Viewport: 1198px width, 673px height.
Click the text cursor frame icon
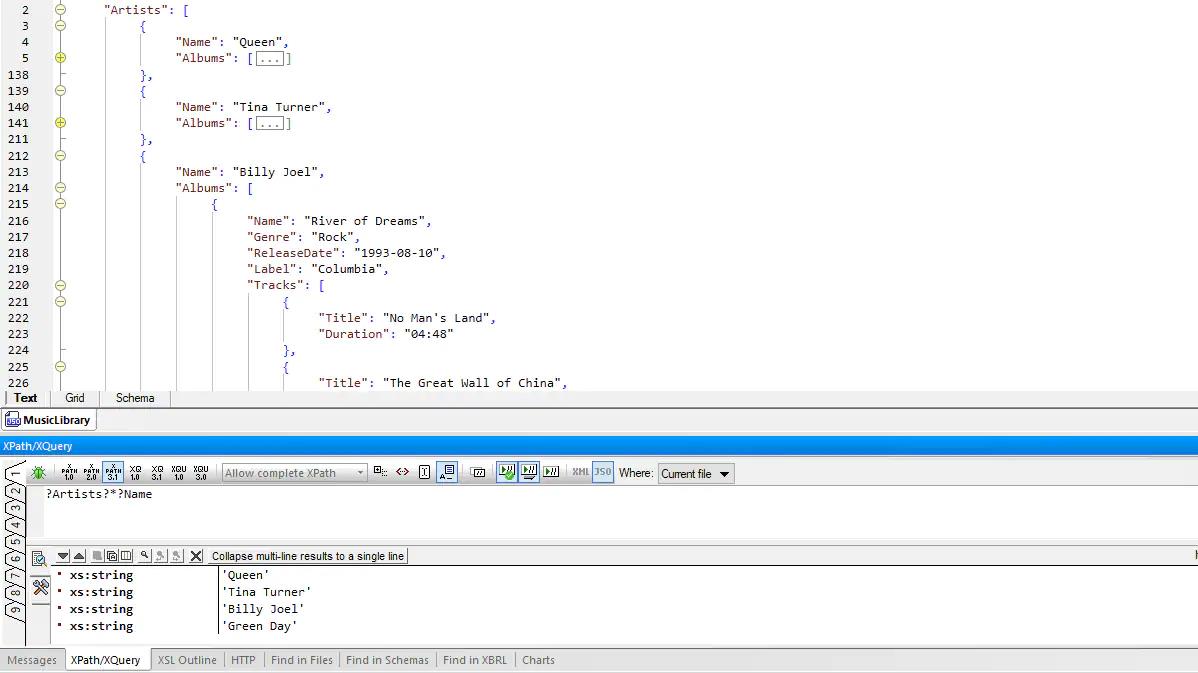(425, 472)
